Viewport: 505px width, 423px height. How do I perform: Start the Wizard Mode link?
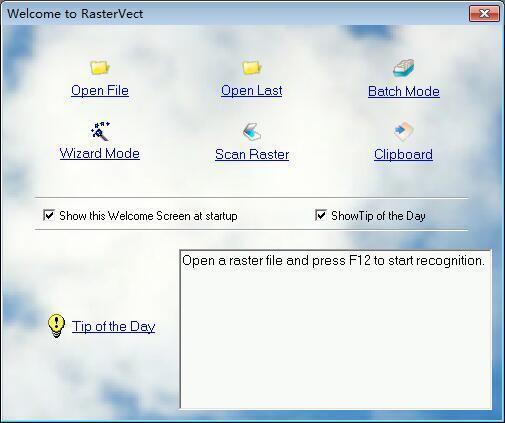pos(100,154)
